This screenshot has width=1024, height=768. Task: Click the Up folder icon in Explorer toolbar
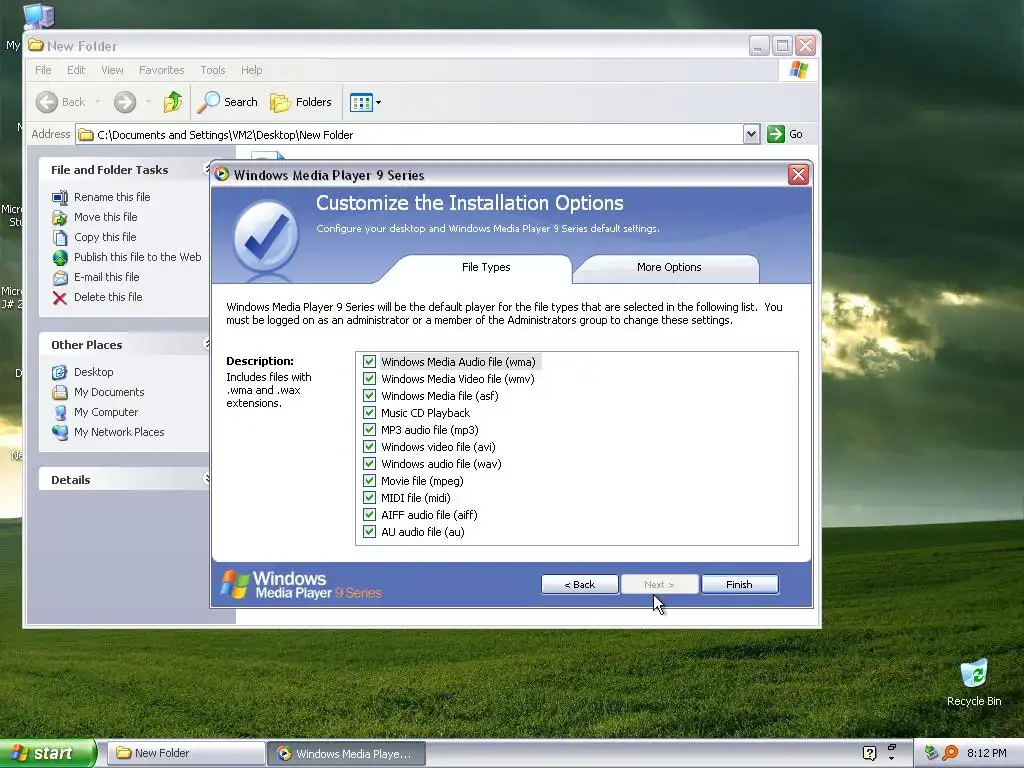tap(172, 102)
